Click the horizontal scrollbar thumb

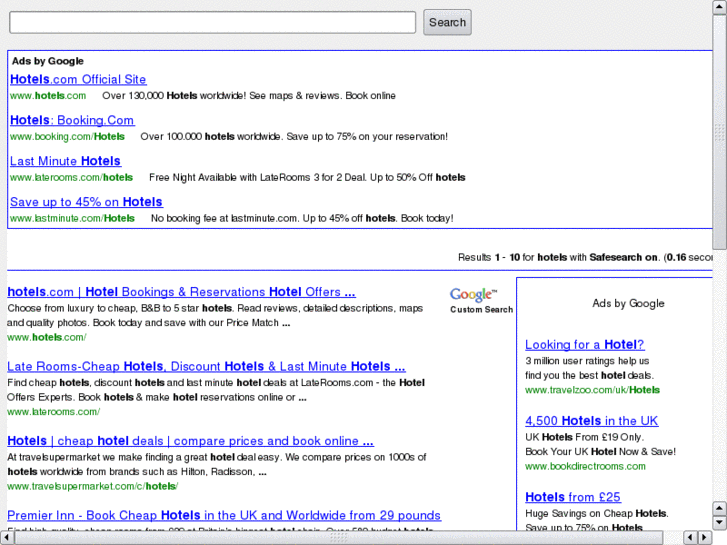[x=338, y=538]
